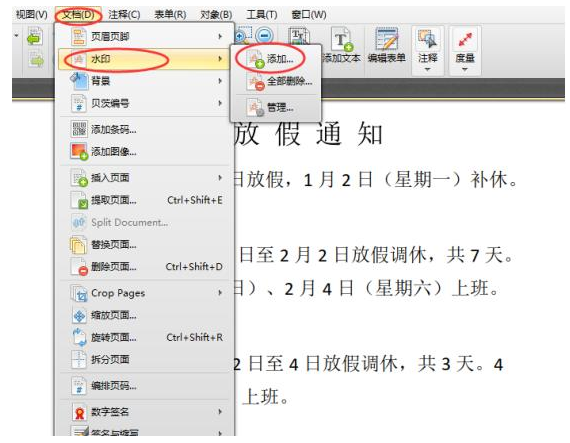Click the 删除页面 red minus icon
This screenshot has width=570, height=443.
79,267
